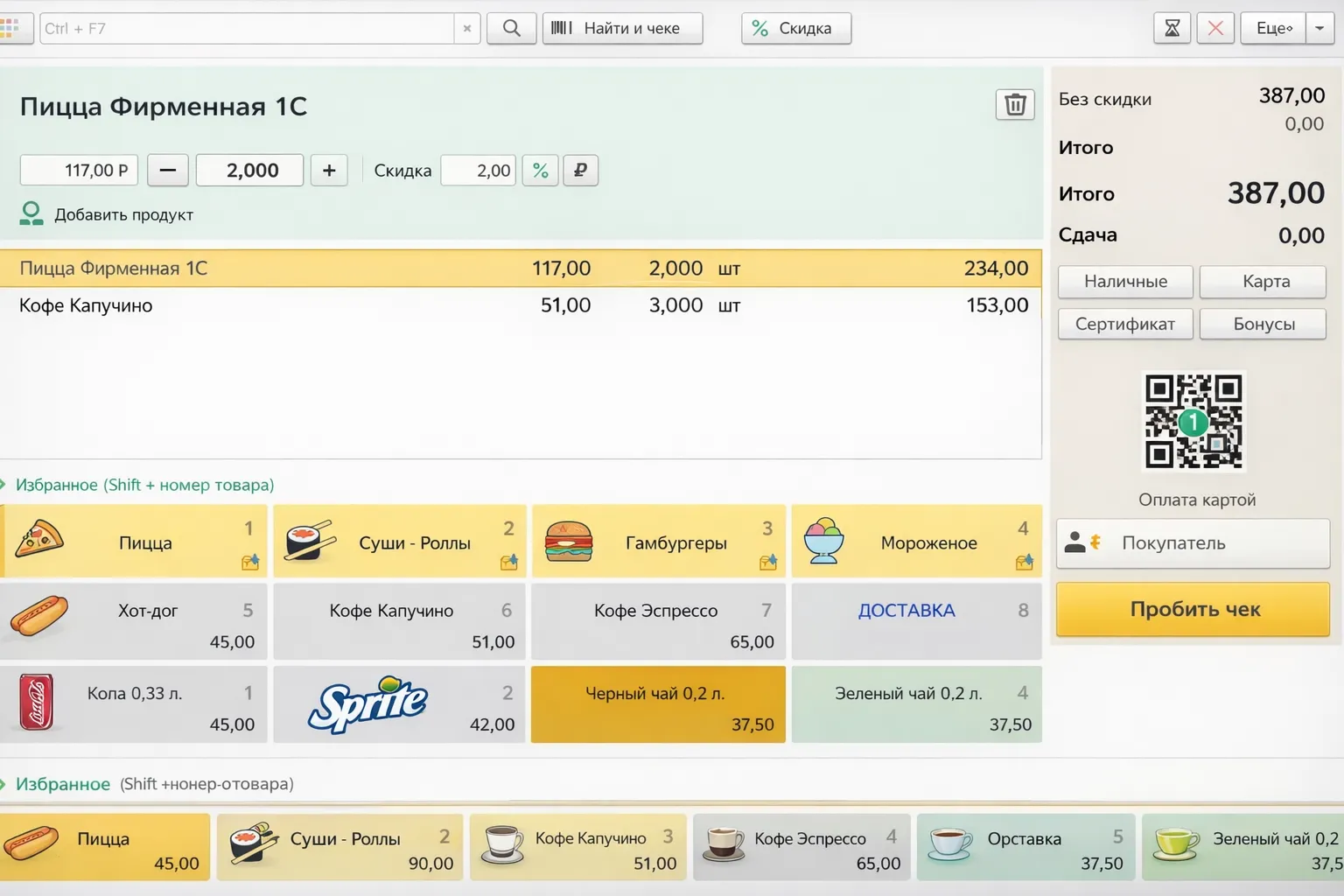Cancel receipt with the red X icon
Viewport: 1344px width, 896px height.
[x=1215, y=28]
